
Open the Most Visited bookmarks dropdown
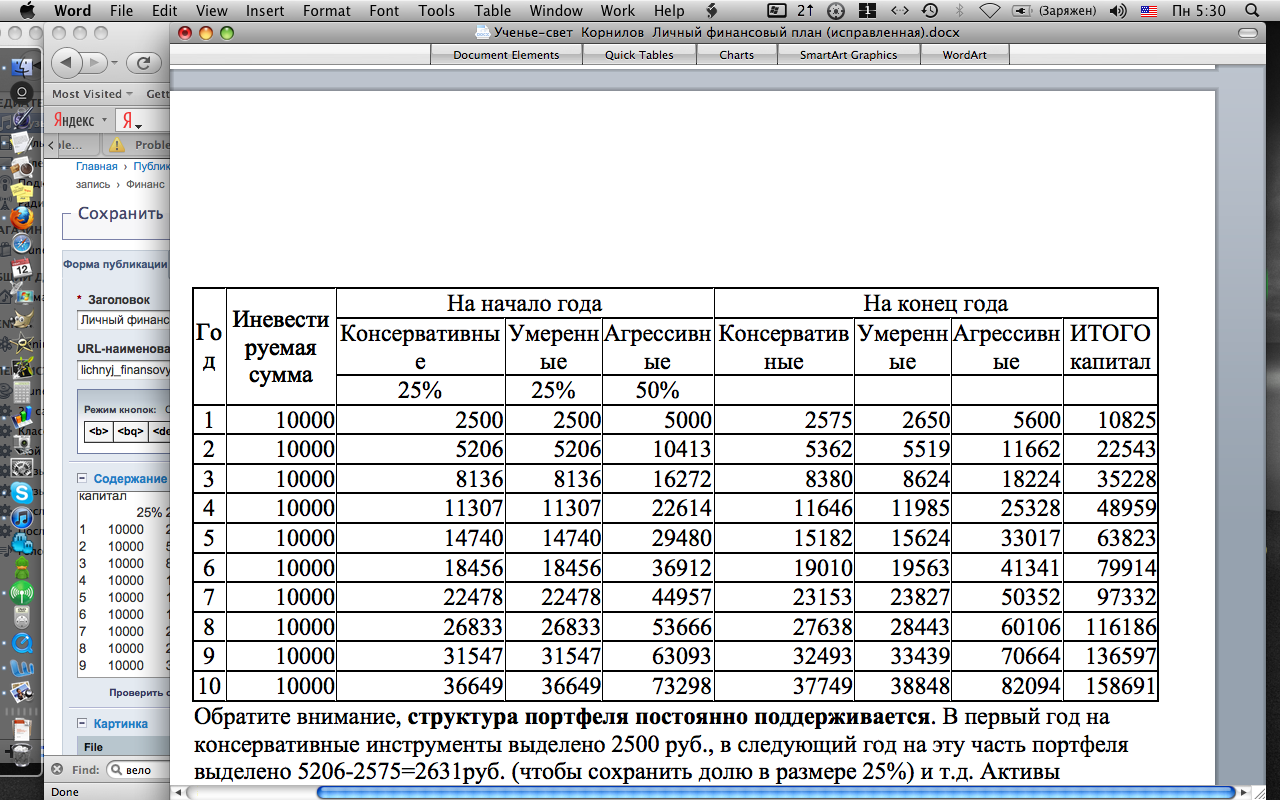(92, 94)
